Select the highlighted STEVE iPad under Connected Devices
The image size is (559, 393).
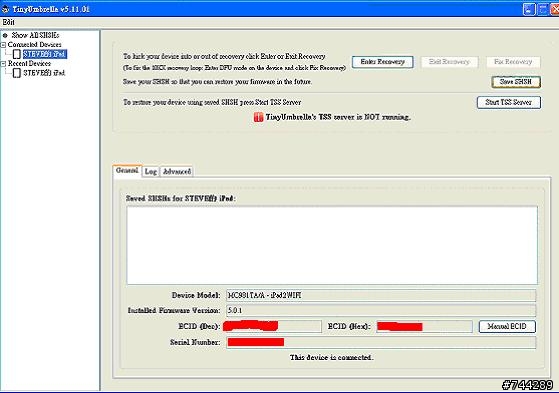[x=45, y=54]
